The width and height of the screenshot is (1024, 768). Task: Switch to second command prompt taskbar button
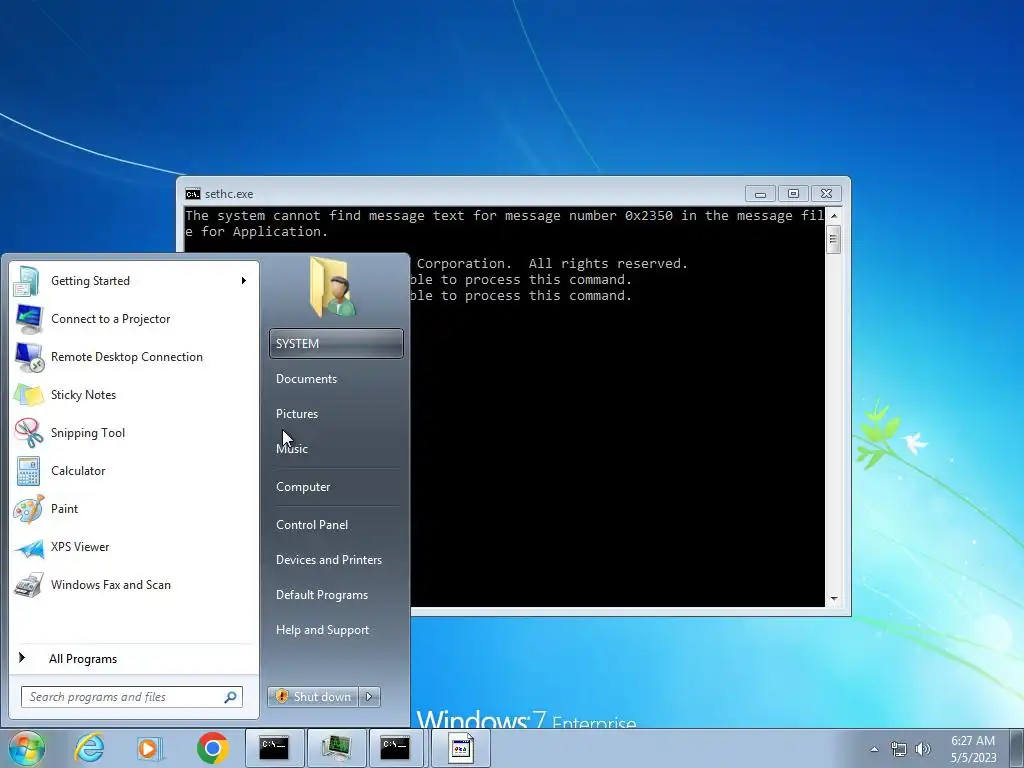click(x=396, y=748)
